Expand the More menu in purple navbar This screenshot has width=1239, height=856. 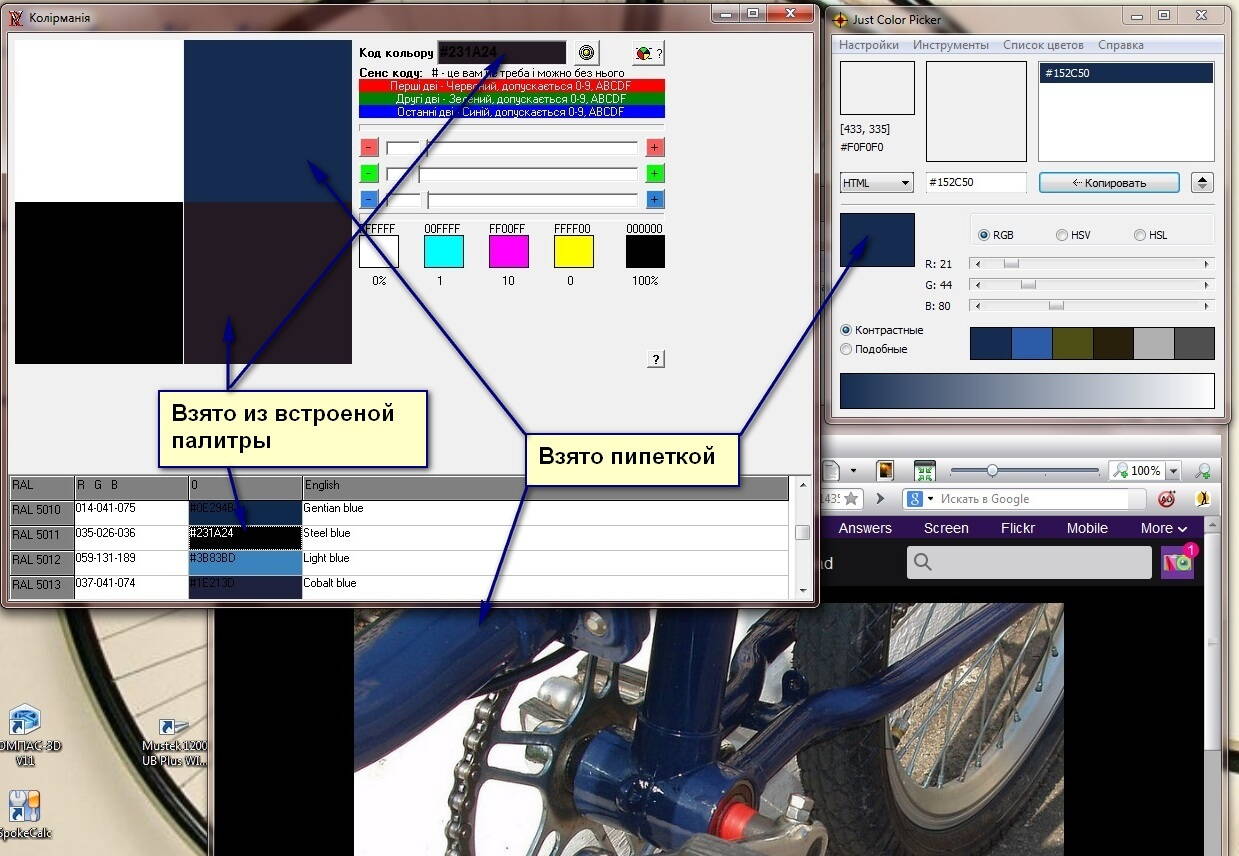(1164, 528)
